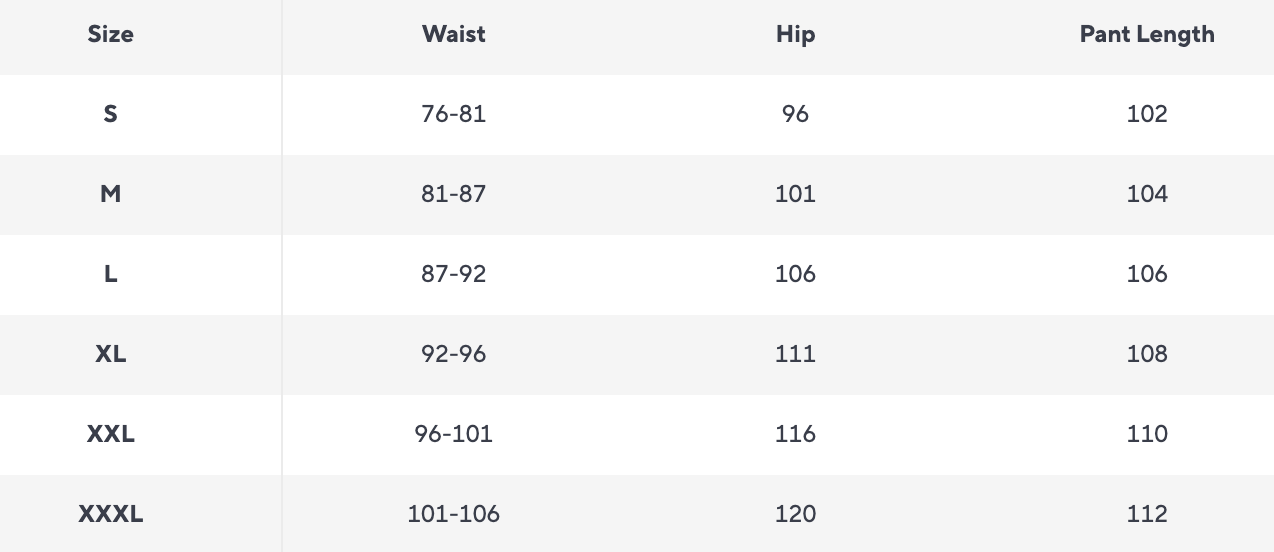Screen dimensions: 1274x552
Task: Click the Waist column header
Action: click(453, 34)
